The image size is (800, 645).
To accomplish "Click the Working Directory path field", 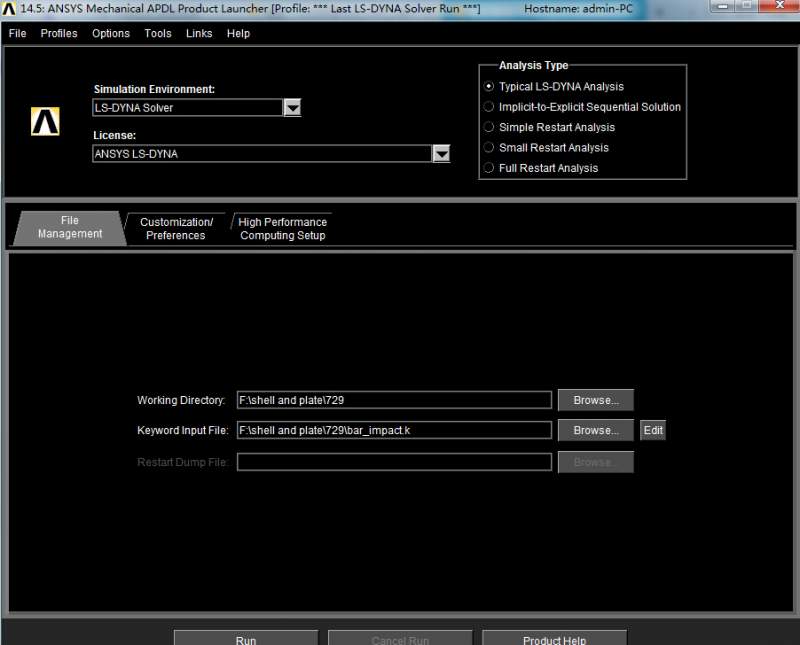I will [x=394, y=400].
